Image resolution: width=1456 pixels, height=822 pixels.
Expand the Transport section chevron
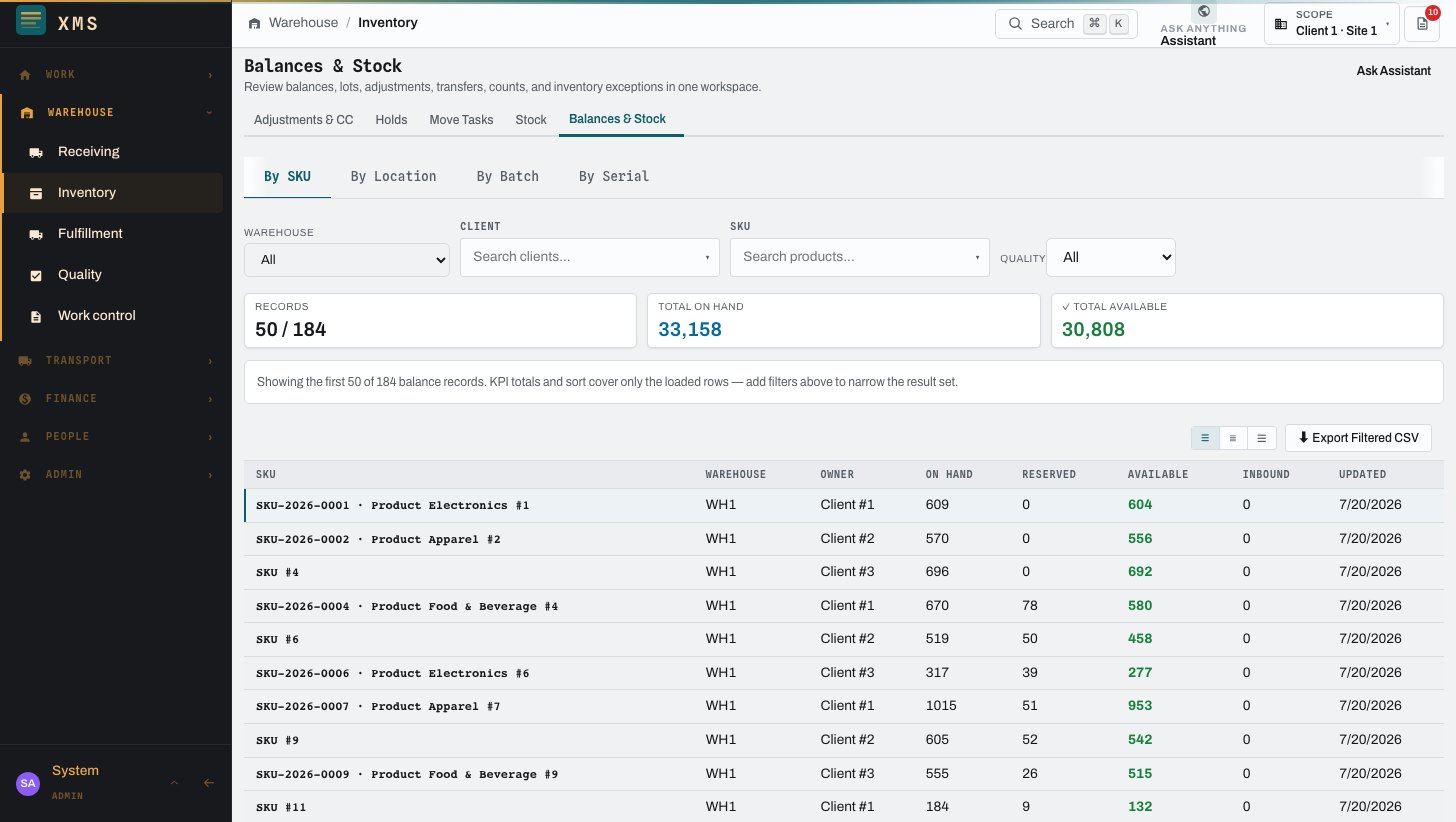pyautogui.click(x=210, y=360)
